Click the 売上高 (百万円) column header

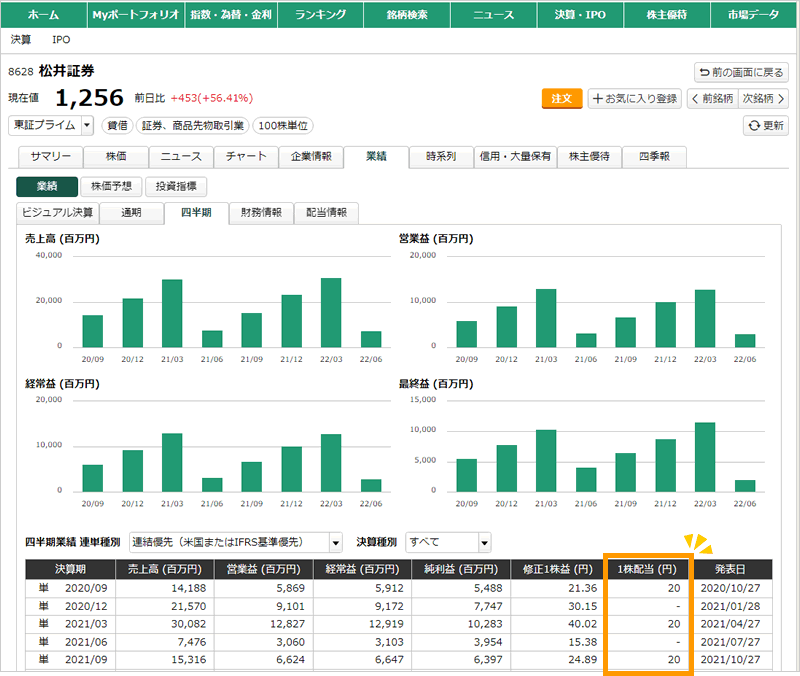pos(165,569)
